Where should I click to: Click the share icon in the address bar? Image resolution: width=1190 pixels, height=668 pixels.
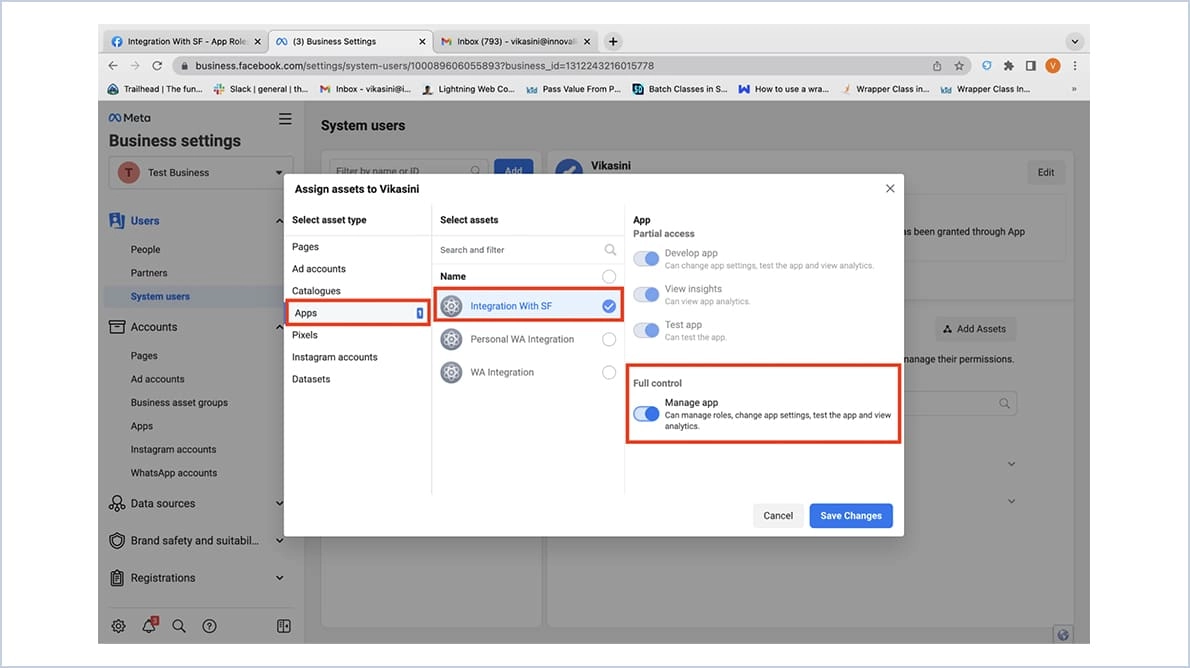937,66
